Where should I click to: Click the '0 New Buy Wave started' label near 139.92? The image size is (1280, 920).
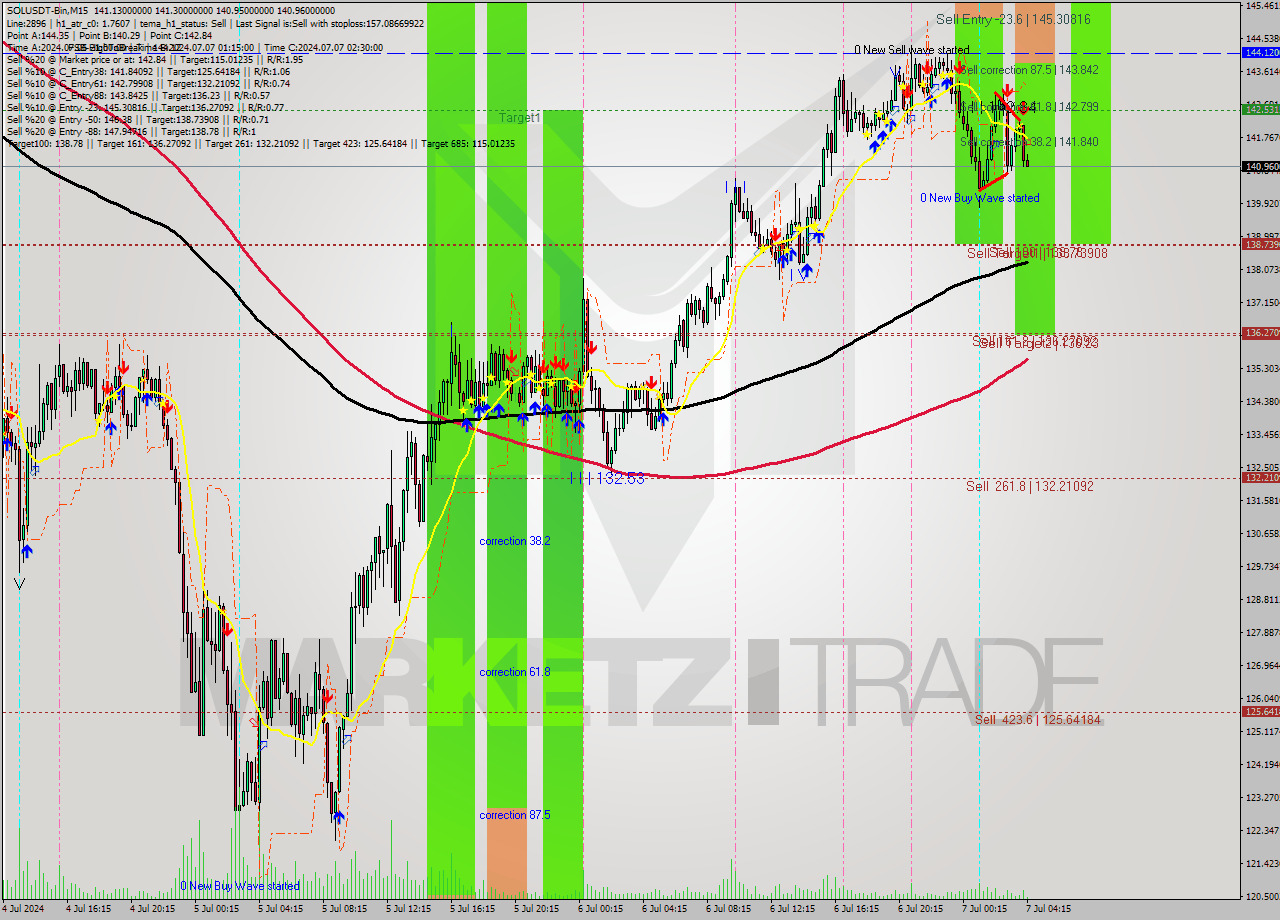[980, 198]
